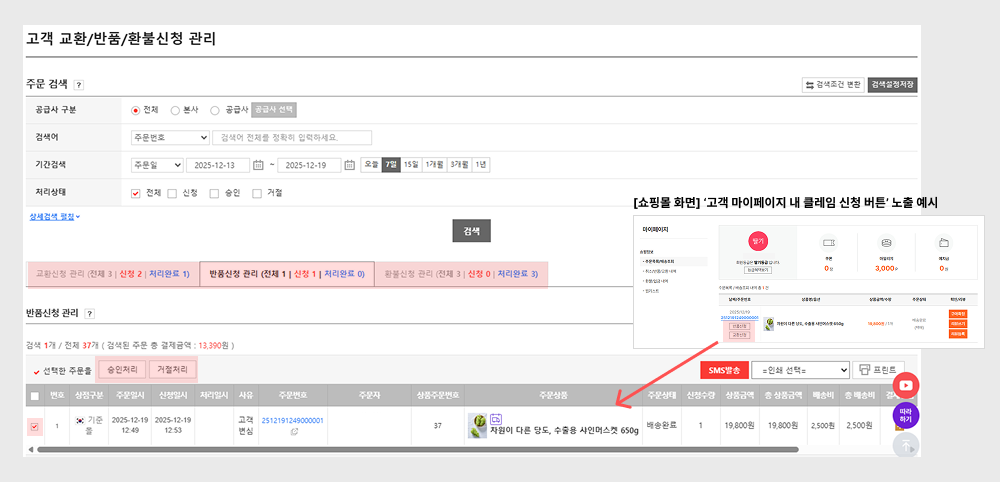The height and width of the screenshot is (482, 1000).
Task: Open the 주문 검색 help question-mark icon
Action: (x=78, y=85)
